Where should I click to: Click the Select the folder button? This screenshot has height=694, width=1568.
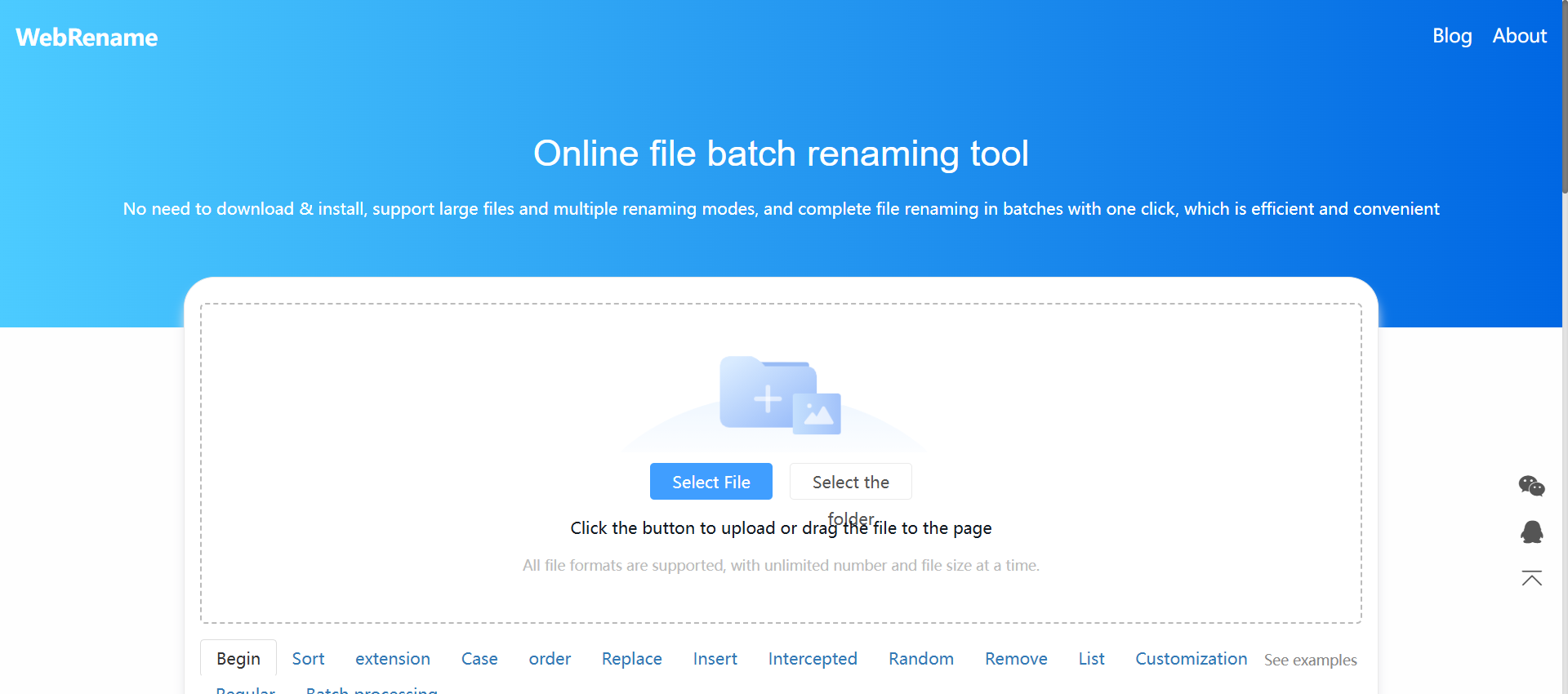click(x=851, y=482)
